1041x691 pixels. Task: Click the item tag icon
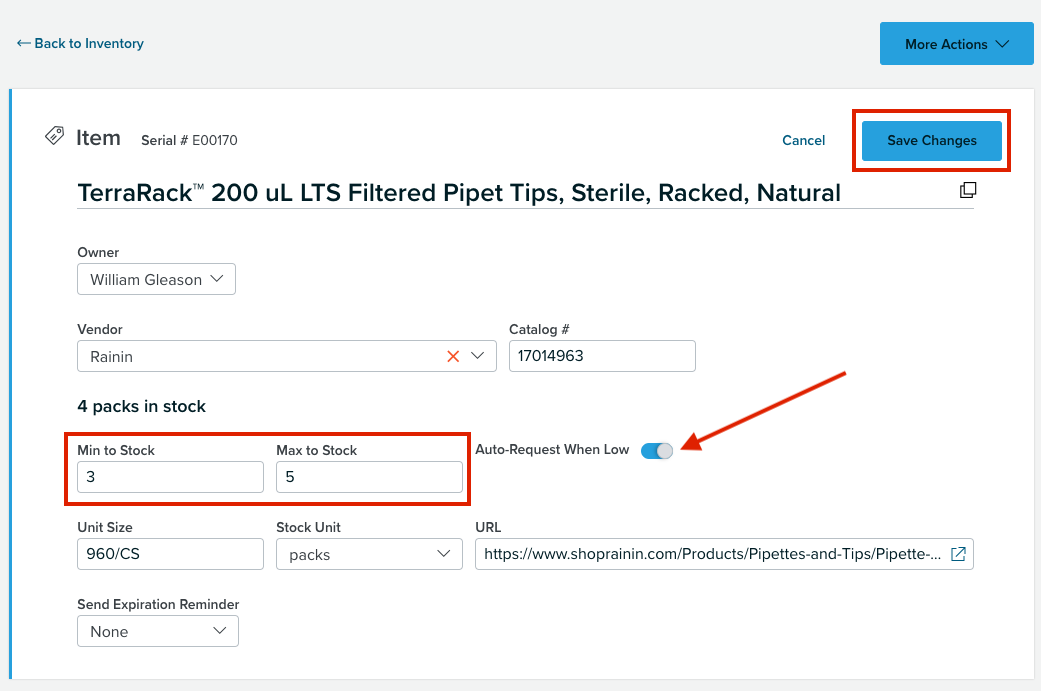[x=54, y=136]
